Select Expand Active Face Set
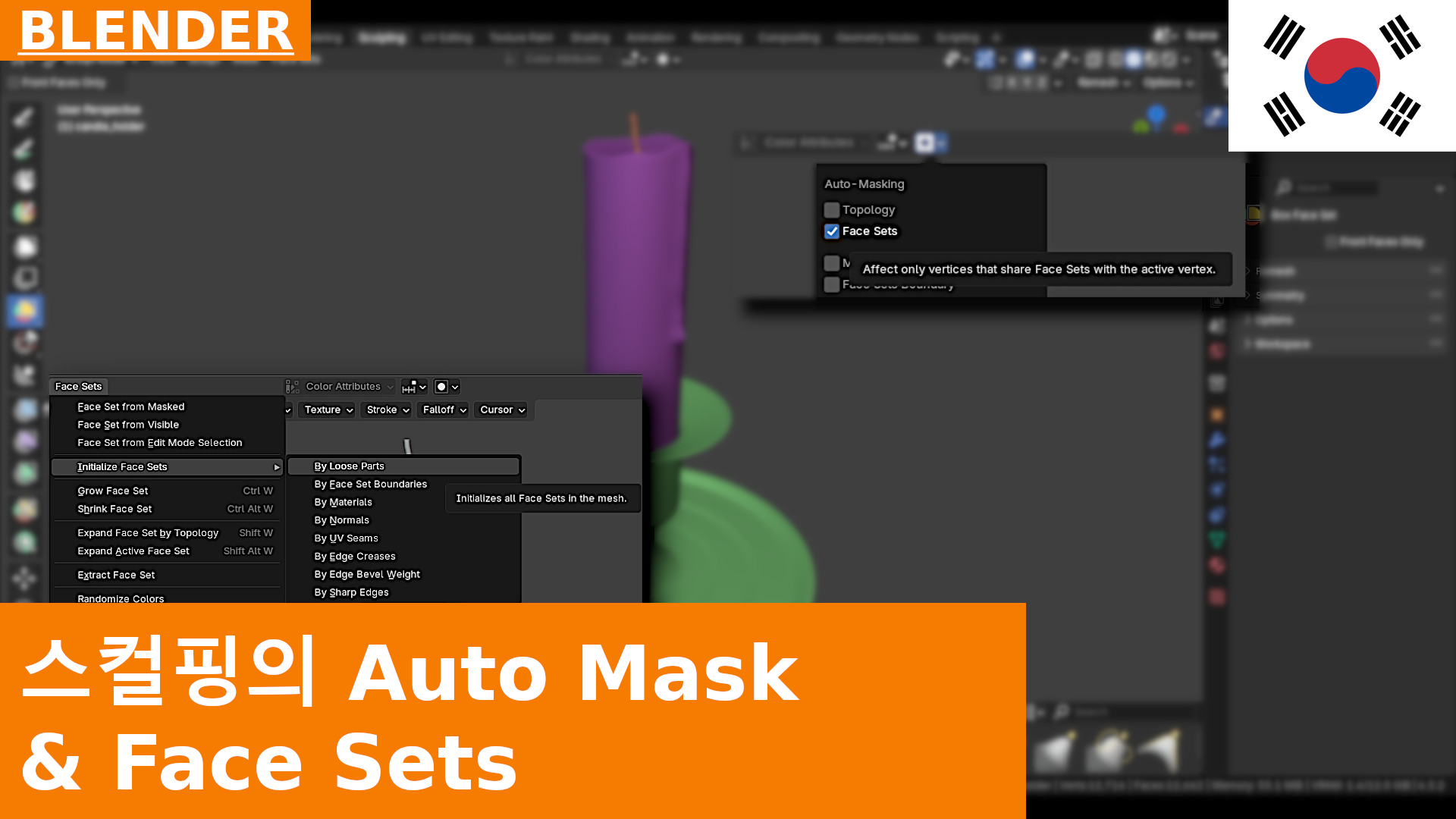This screenshot has width=1456, height=819. coord(167,551)
